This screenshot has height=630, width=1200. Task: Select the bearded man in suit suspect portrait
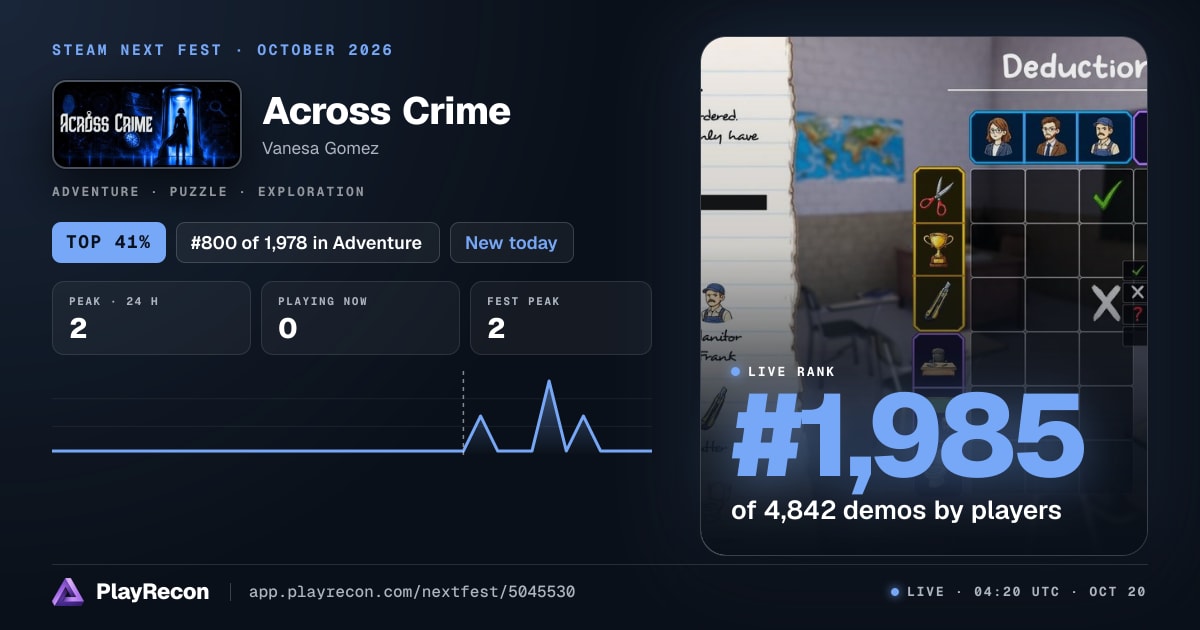[1052, 138]
